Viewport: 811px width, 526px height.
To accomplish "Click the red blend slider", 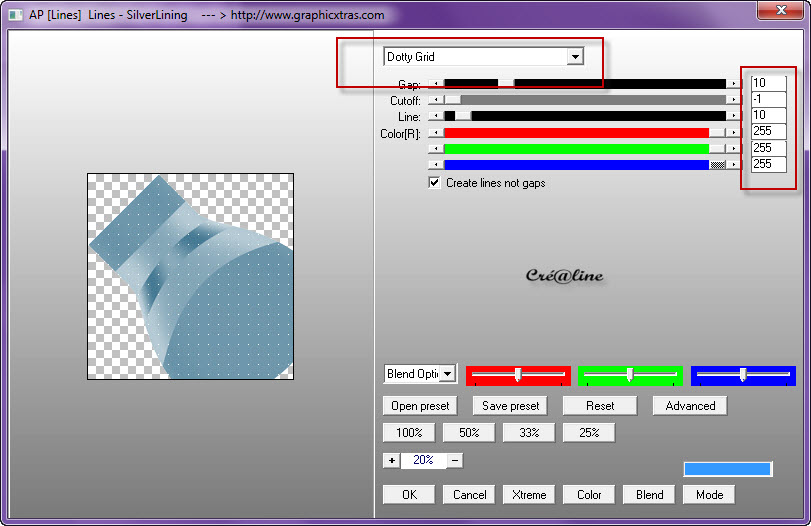I will [518, 374].
